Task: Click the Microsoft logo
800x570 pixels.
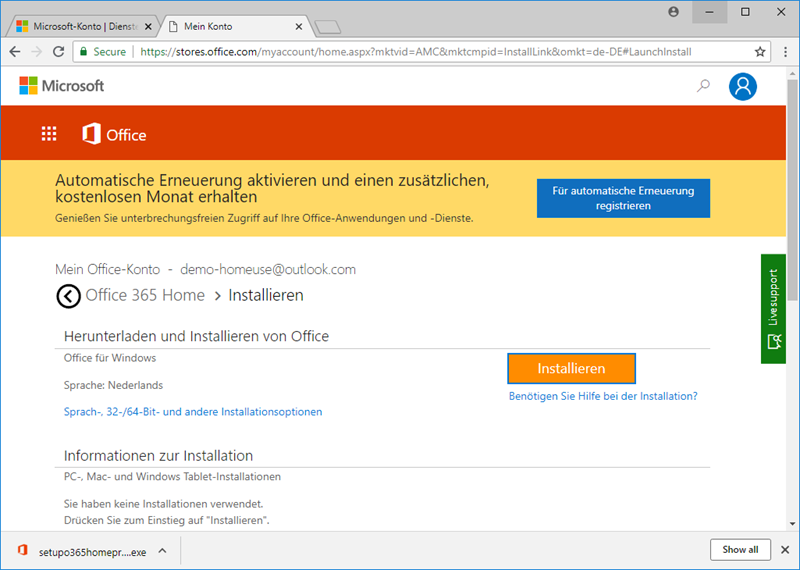Action: pos(61,86)
